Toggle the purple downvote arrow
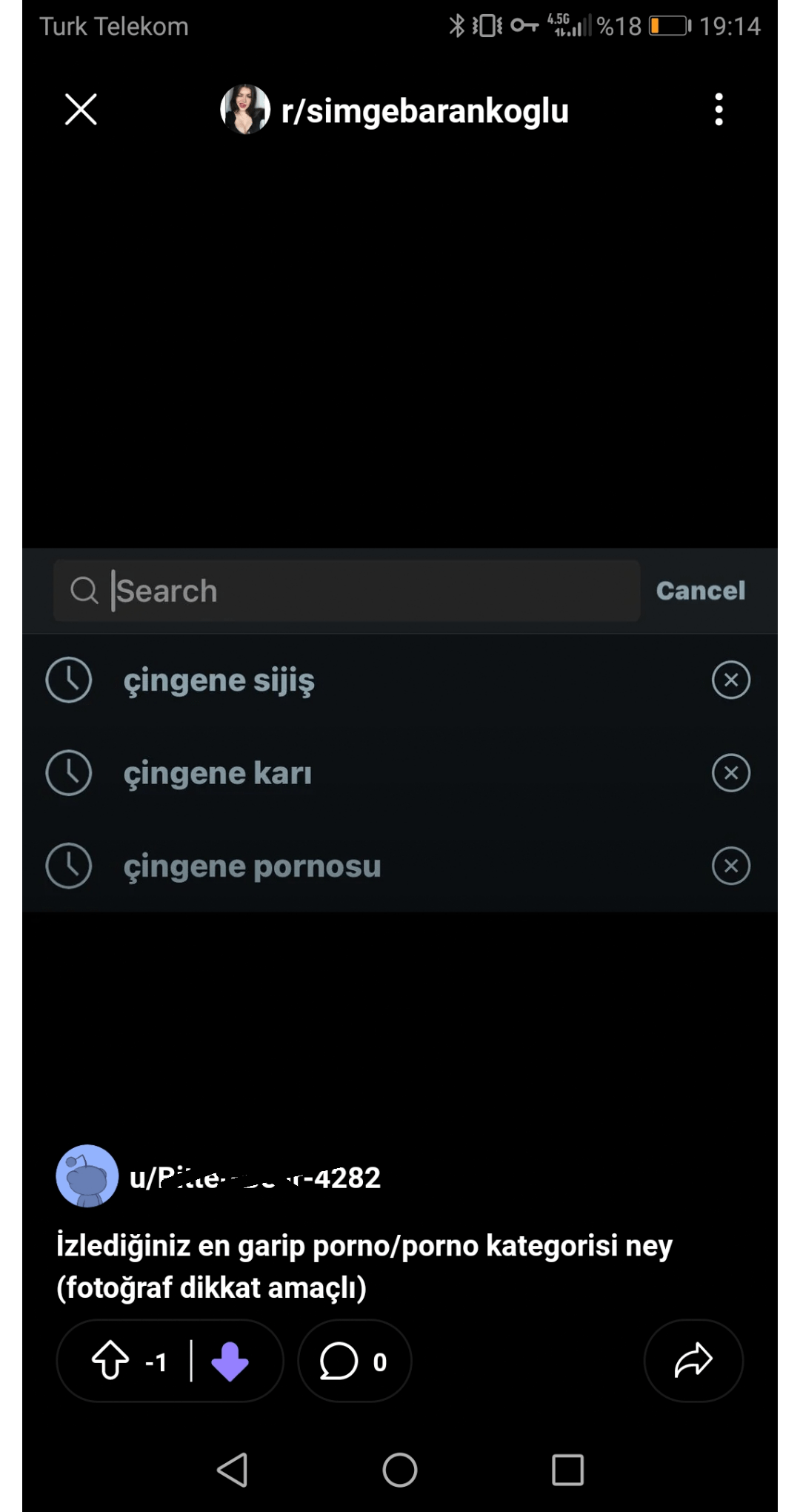Screen dimensions: 800x1512 coord(230,1361)
